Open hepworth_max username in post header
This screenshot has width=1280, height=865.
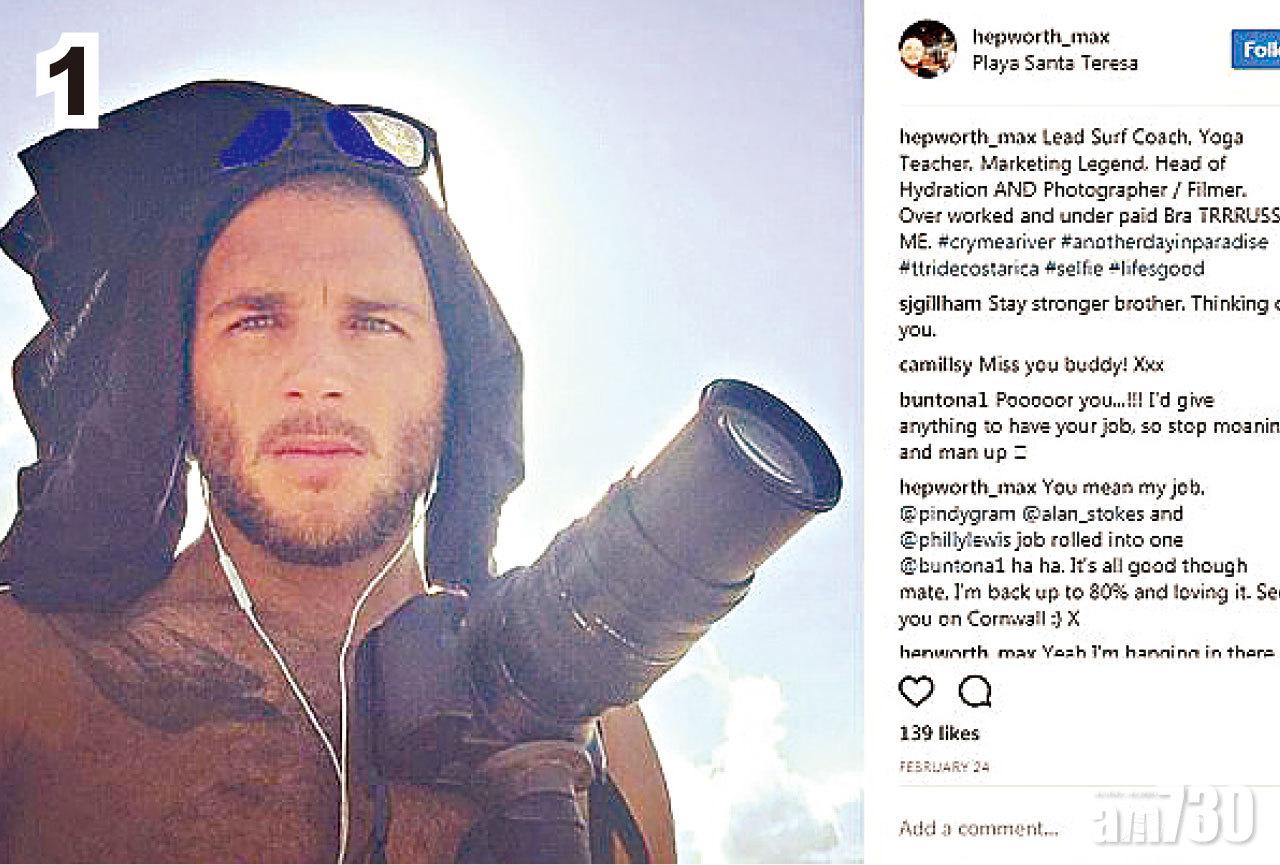(x=1041, y=37)
